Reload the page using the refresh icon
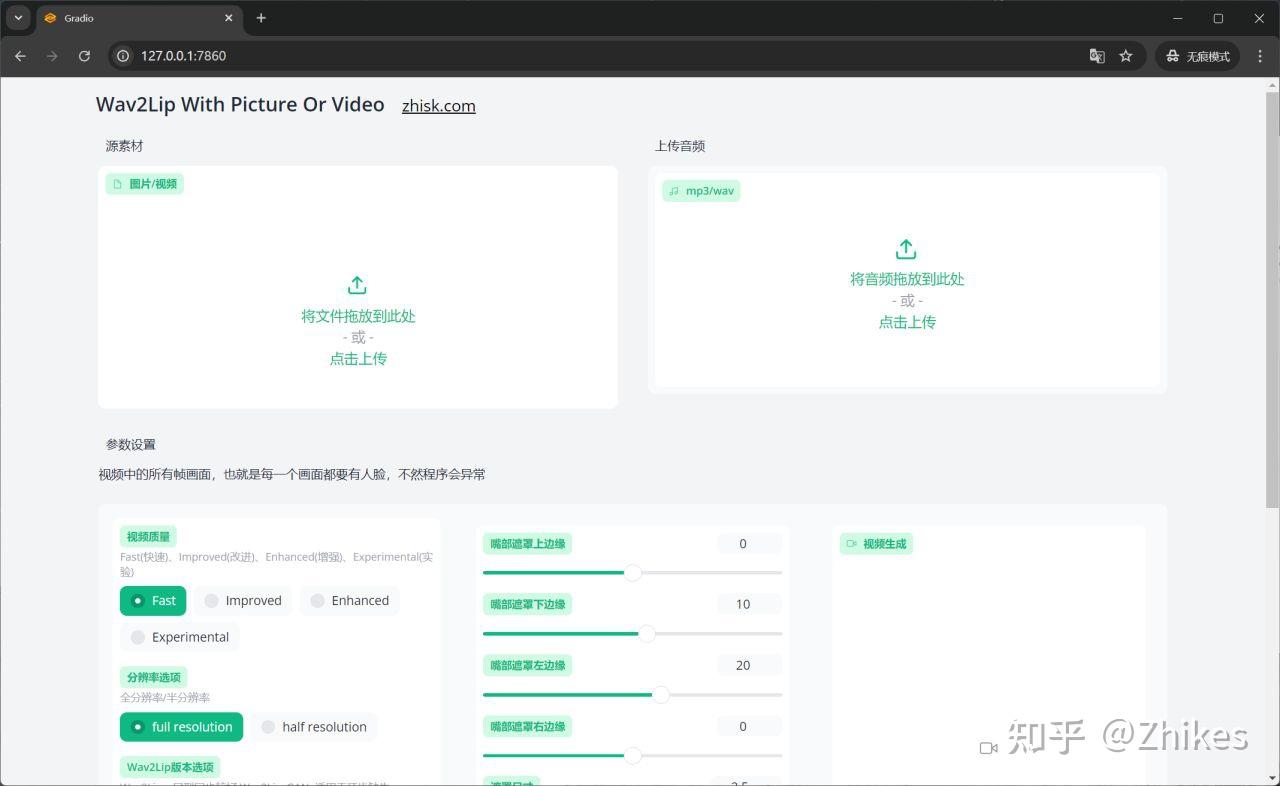 point(84,56)
